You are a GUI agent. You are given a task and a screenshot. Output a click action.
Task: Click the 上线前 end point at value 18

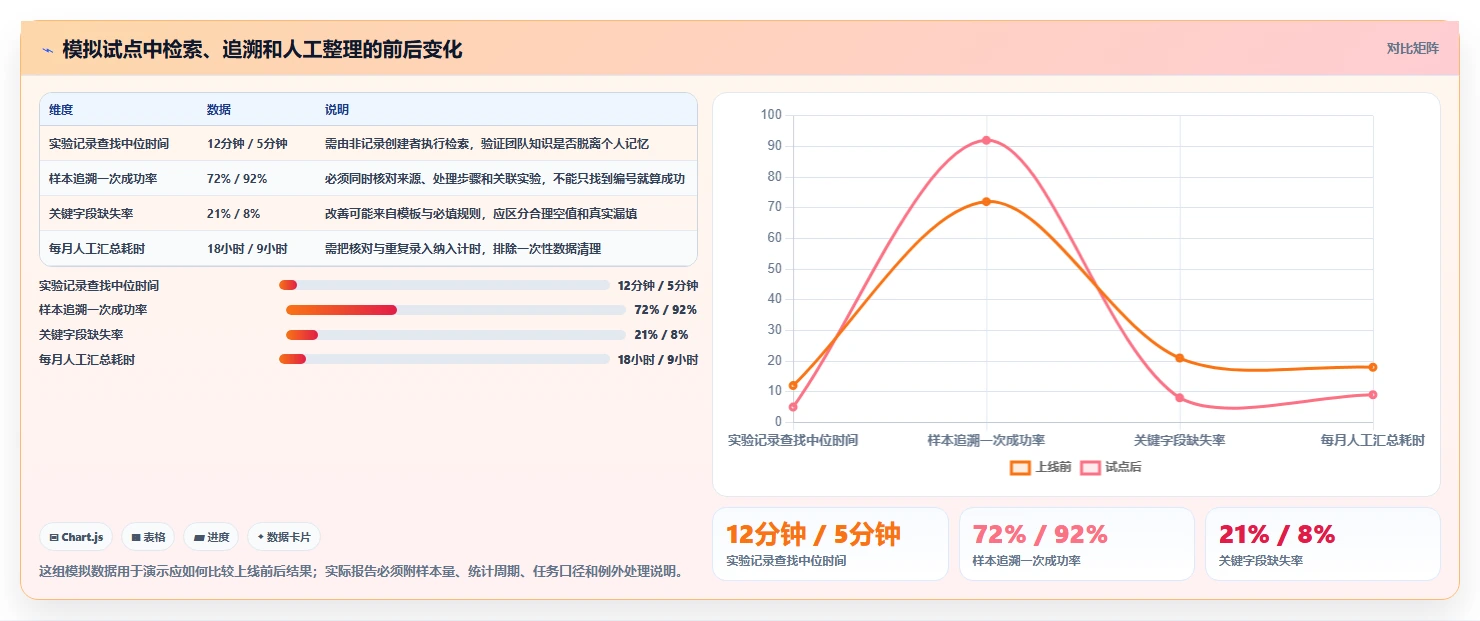(1373, 367)
